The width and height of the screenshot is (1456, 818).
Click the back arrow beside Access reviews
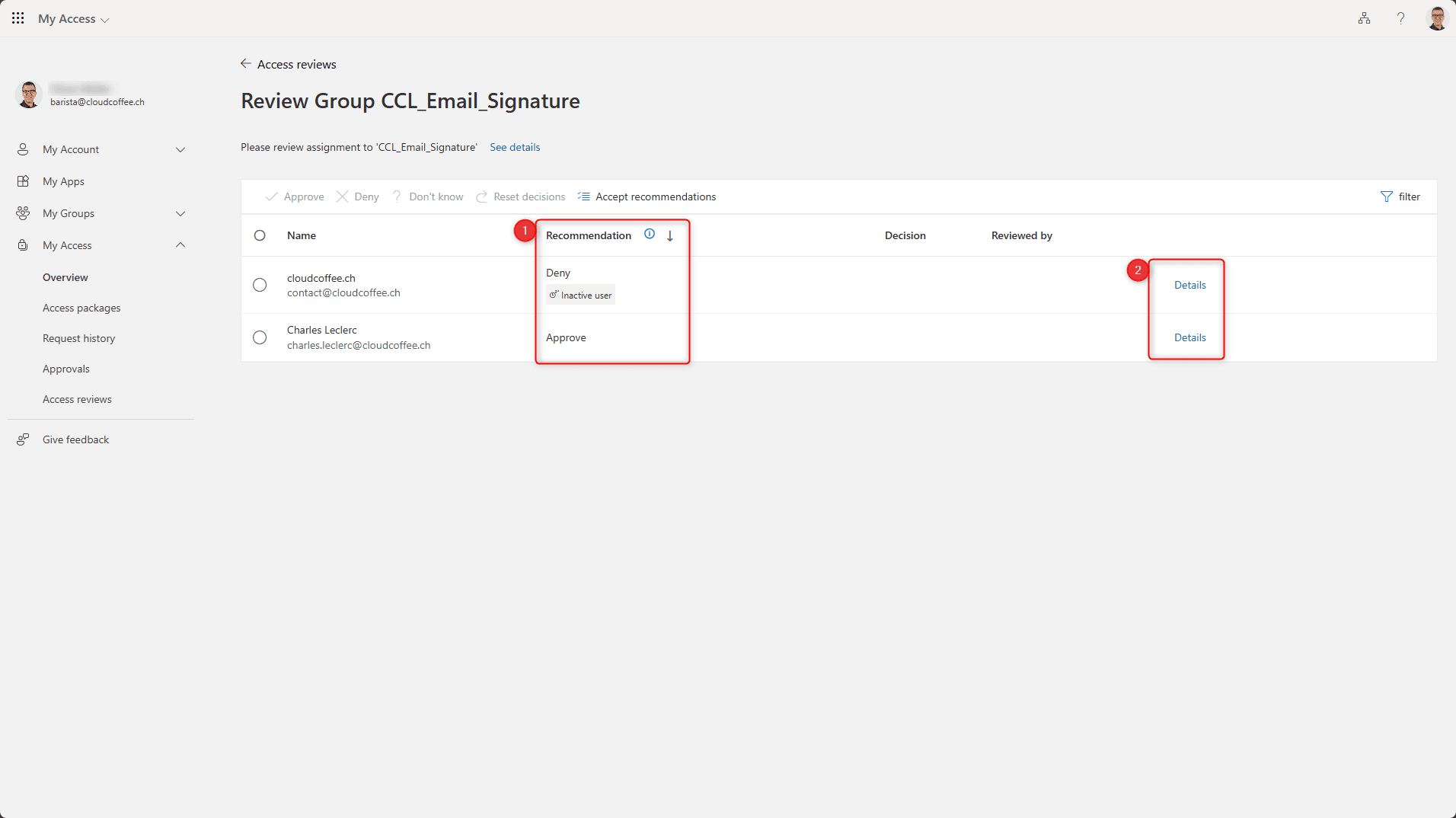[246, 64]
